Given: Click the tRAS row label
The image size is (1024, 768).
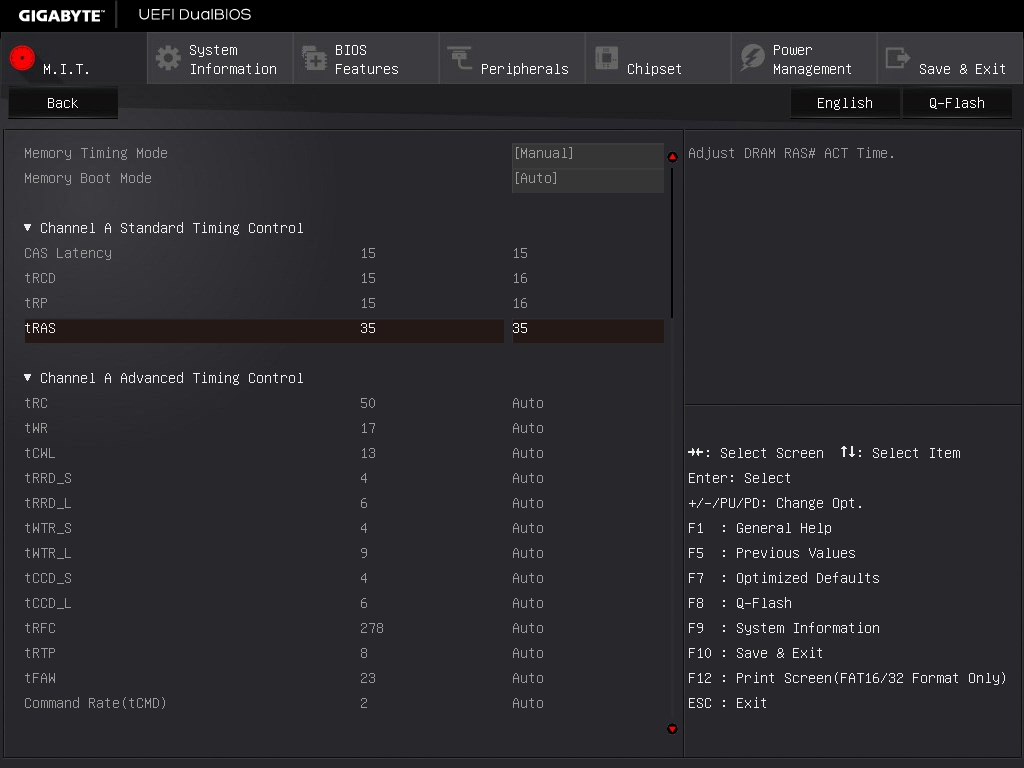Looking at the screenshot, I should point(40,328).
